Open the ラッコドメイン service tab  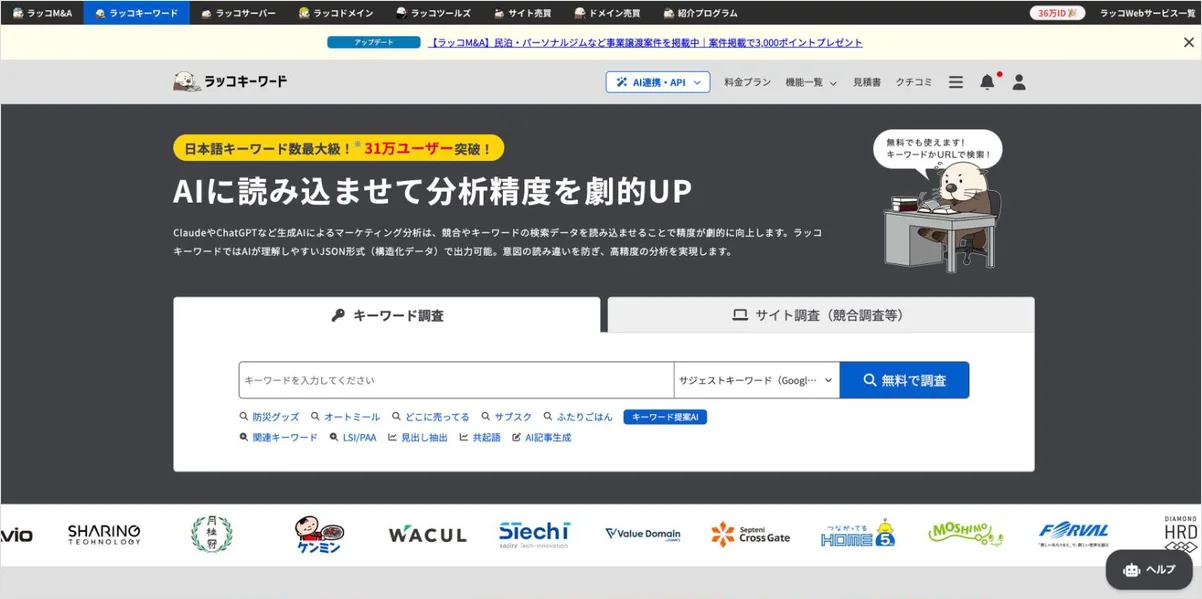click(336, 13)
